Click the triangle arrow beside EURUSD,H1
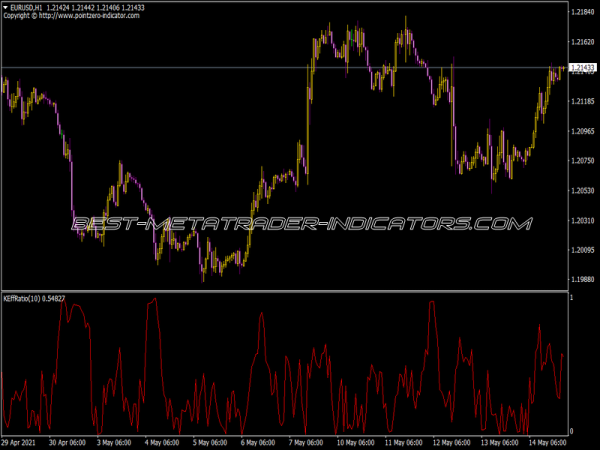This screenshot has width=600, height=450. click(x=6, y=8)
